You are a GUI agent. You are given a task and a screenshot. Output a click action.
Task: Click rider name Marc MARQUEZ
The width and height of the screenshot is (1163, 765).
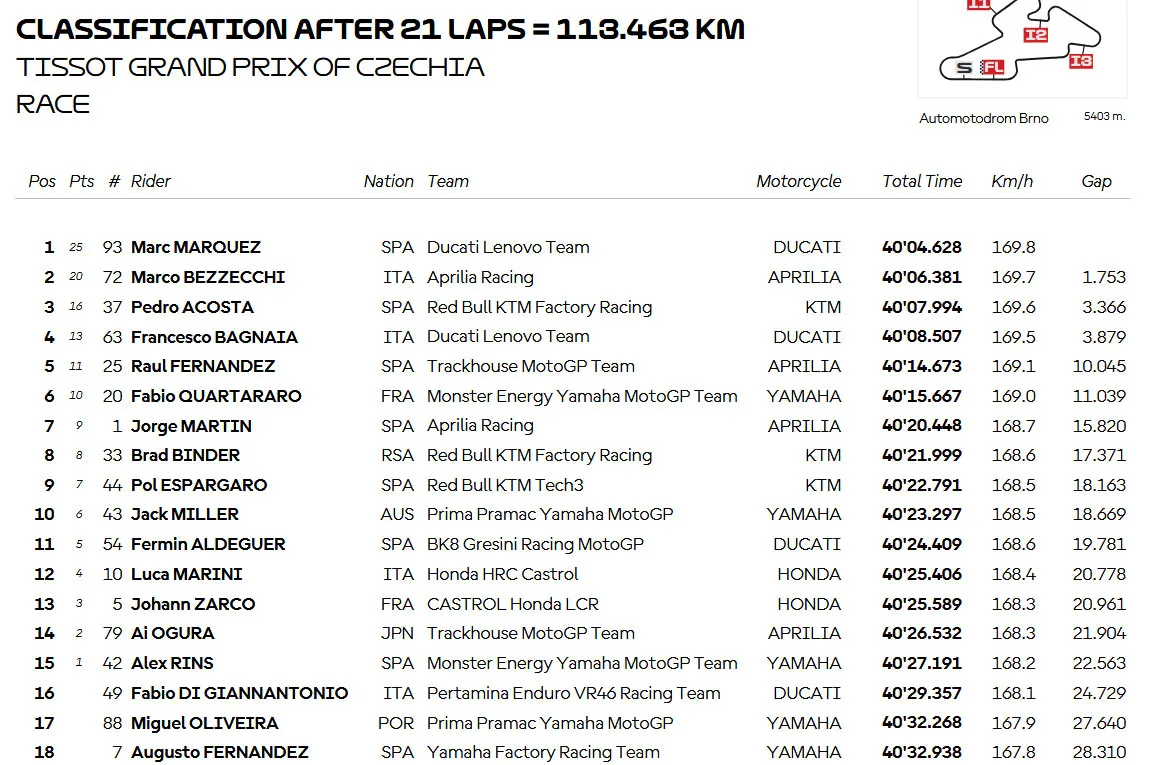pyautogui.click(x=196, y=247)
